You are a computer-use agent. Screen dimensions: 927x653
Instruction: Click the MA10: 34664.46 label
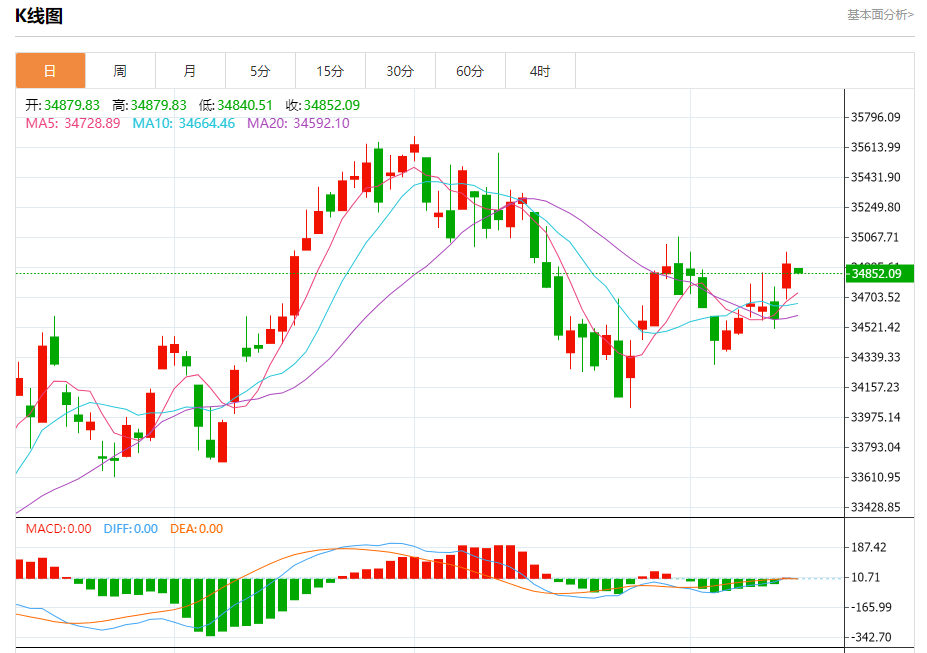[183, 123]
